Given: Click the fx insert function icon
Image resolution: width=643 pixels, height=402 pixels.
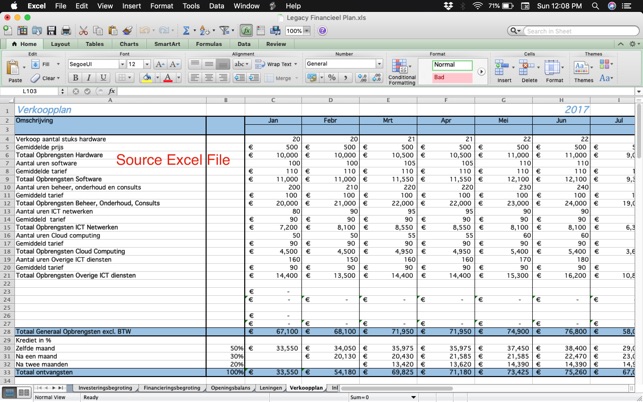Looking at the screenshot, I should coord(112,91).
